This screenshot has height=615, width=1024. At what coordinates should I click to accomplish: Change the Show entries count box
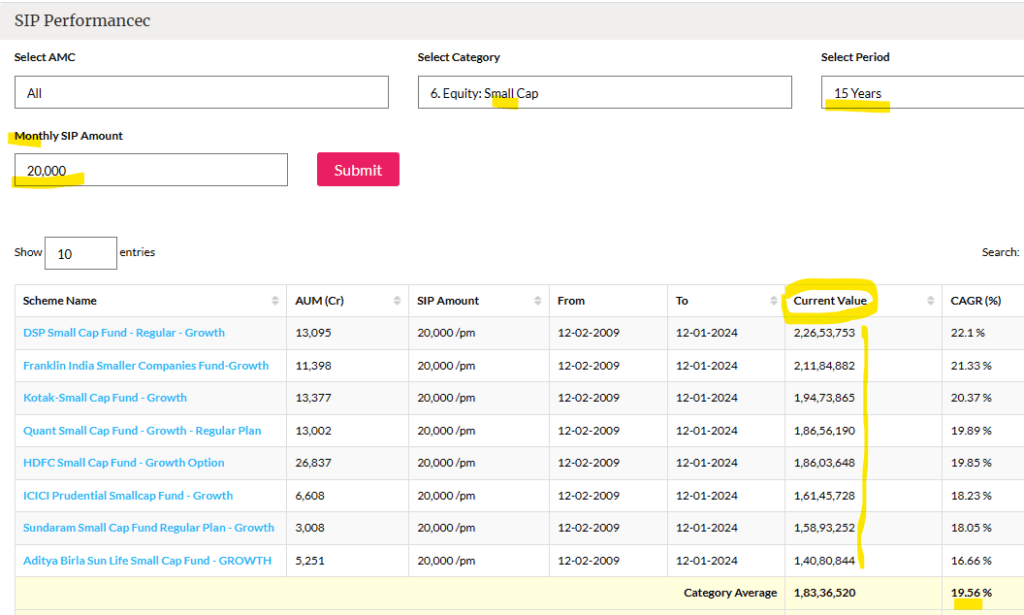point(80,253)
